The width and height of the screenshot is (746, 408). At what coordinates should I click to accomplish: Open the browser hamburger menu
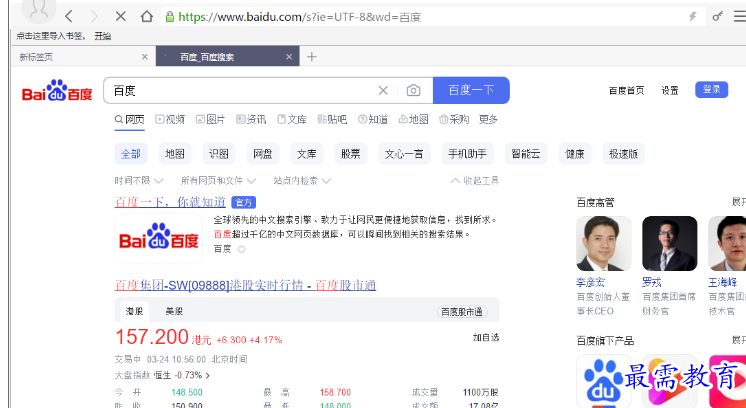tap(740, 17)
